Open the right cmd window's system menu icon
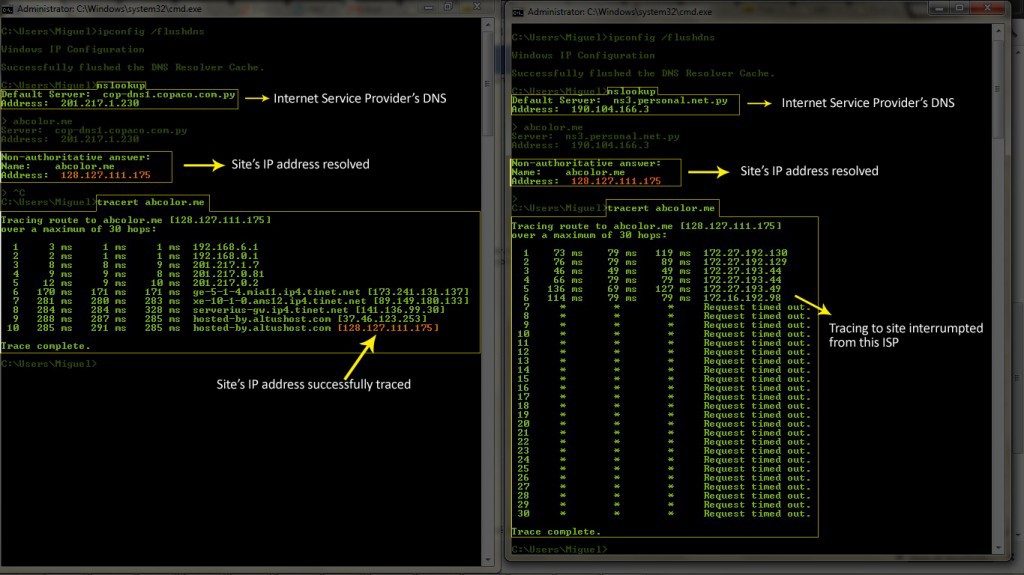 click(518, 12)
